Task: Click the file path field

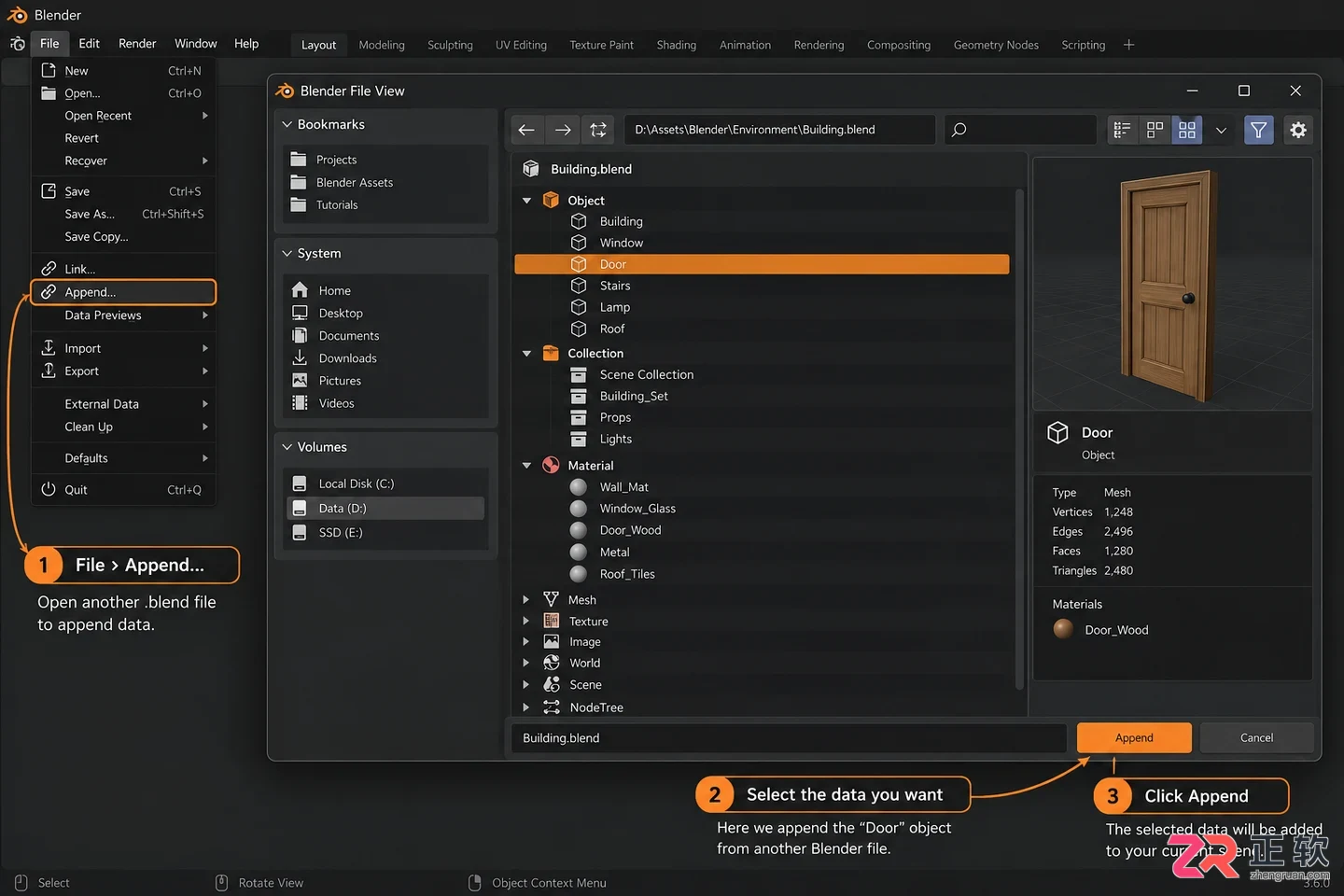Action: [779, 130]
